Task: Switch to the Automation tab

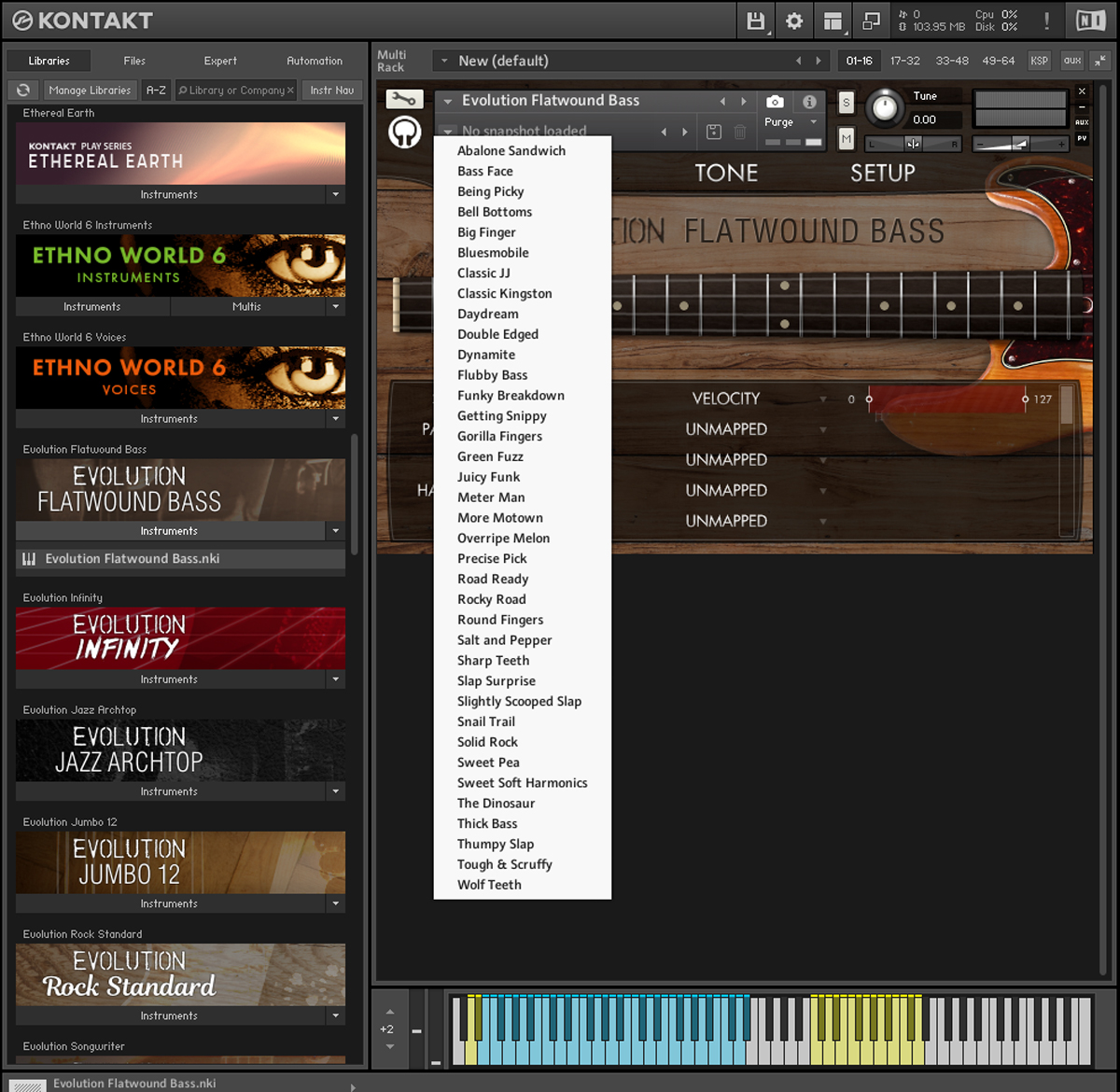Action: 315,61
